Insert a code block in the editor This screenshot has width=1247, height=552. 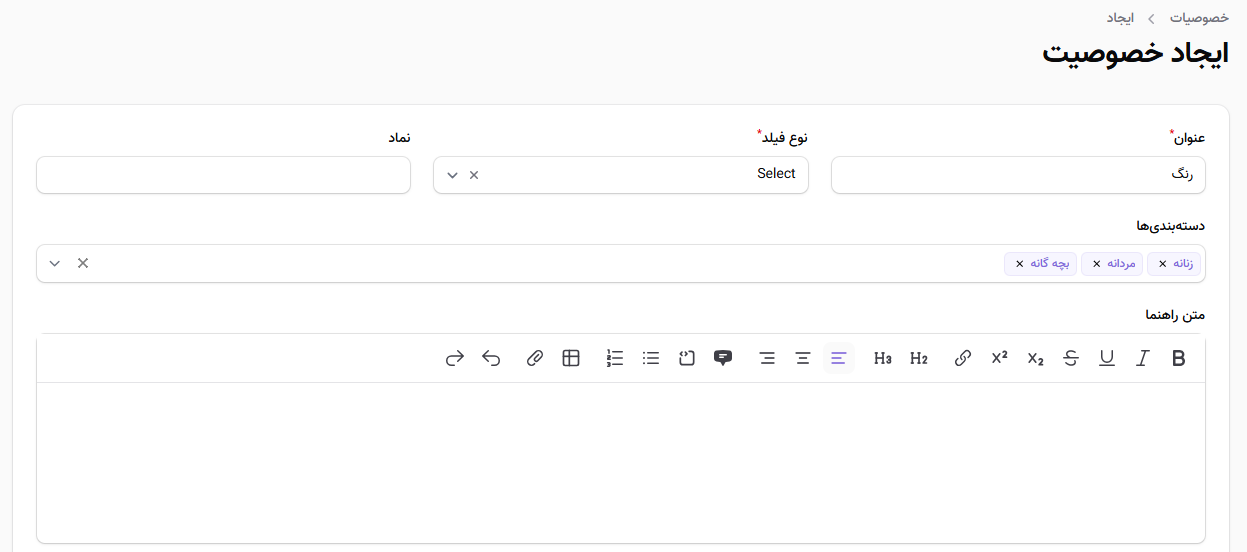tap(687, 358)
